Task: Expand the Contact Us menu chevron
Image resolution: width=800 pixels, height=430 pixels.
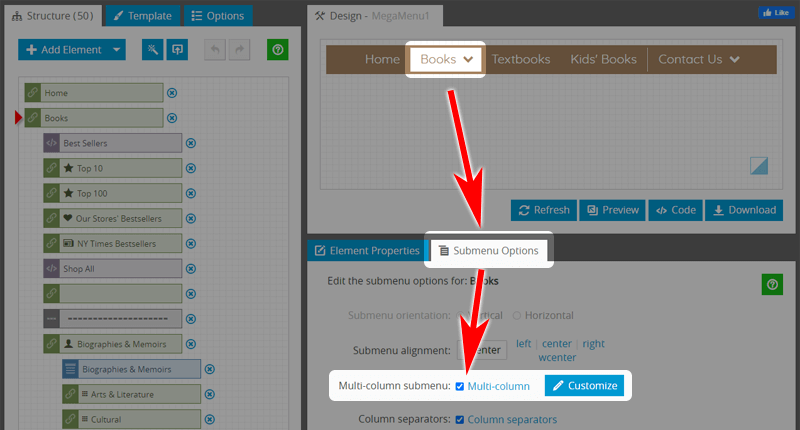Action: click(735, 60)
